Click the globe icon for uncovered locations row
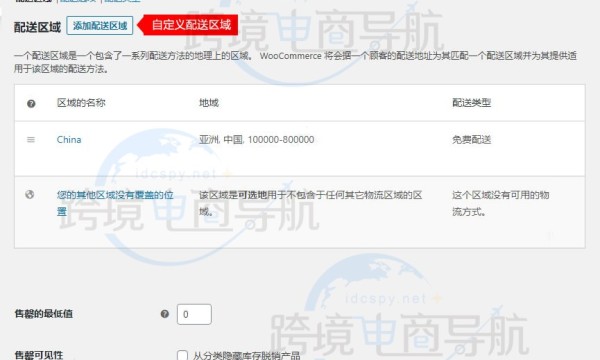This screenshot has height=360, width=600. (x=30, y=194)
